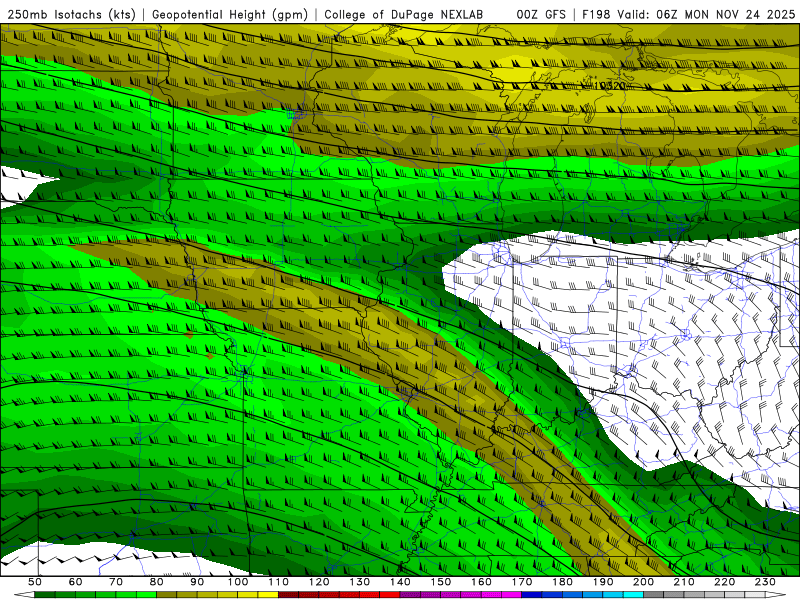Click the legend value 180

562,582
